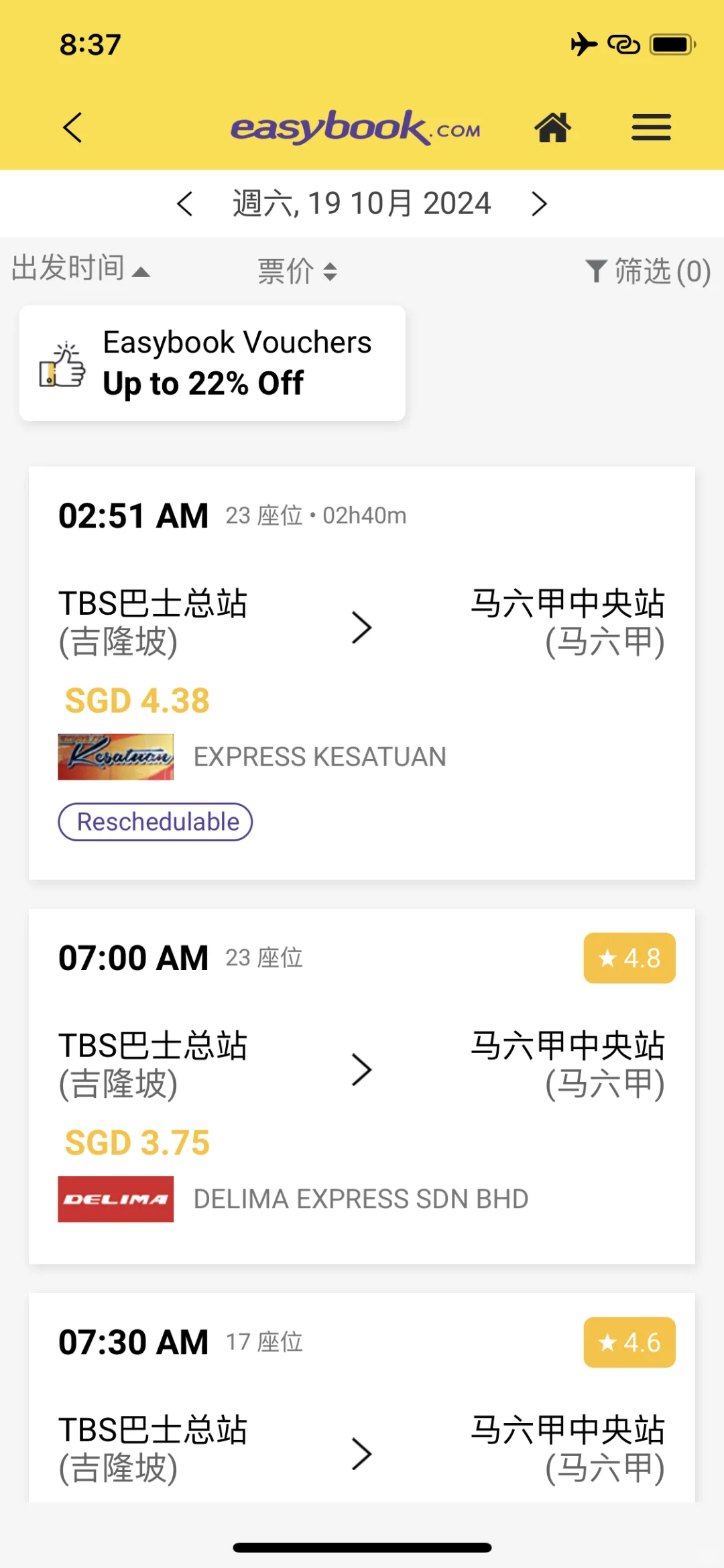Tap the 4.8 star rating badge
Viewport: 724px width, 1568px height.
(629, 958)
